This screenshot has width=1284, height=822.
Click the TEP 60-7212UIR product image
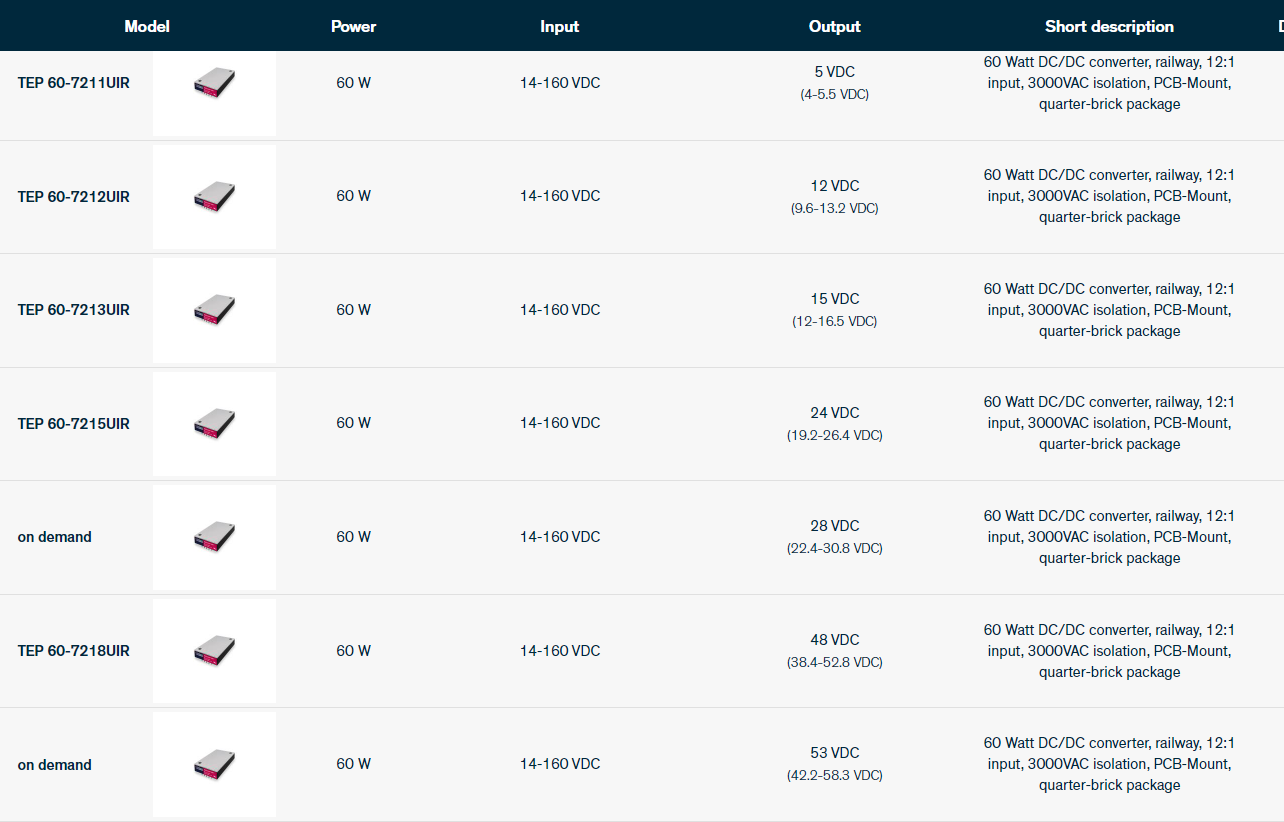pos(214,197)
